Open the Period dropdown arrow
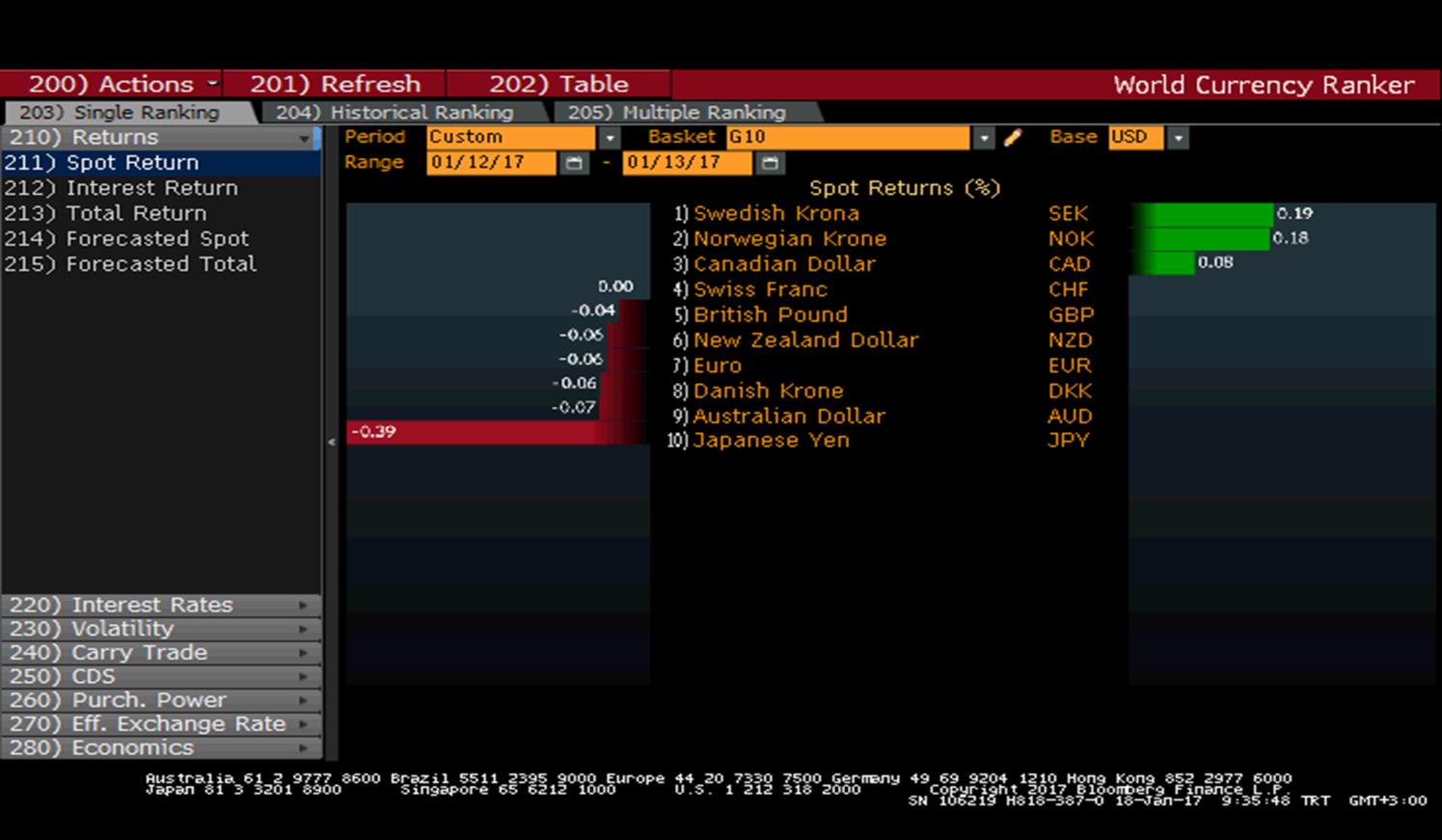1442x840 pixels. (610, 138)
